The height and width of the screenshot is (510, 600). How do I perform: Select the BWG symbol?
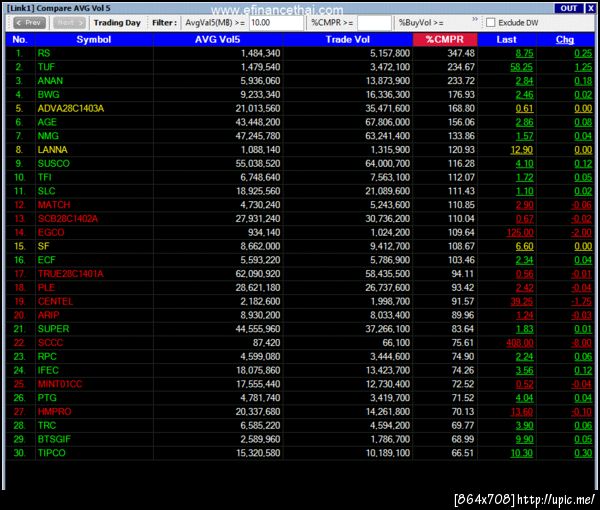[48, 95]
